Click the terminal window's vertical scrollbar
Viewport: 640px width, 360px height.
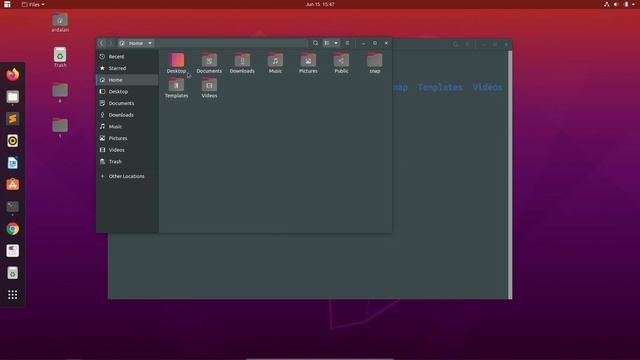[x=510, y=175]
